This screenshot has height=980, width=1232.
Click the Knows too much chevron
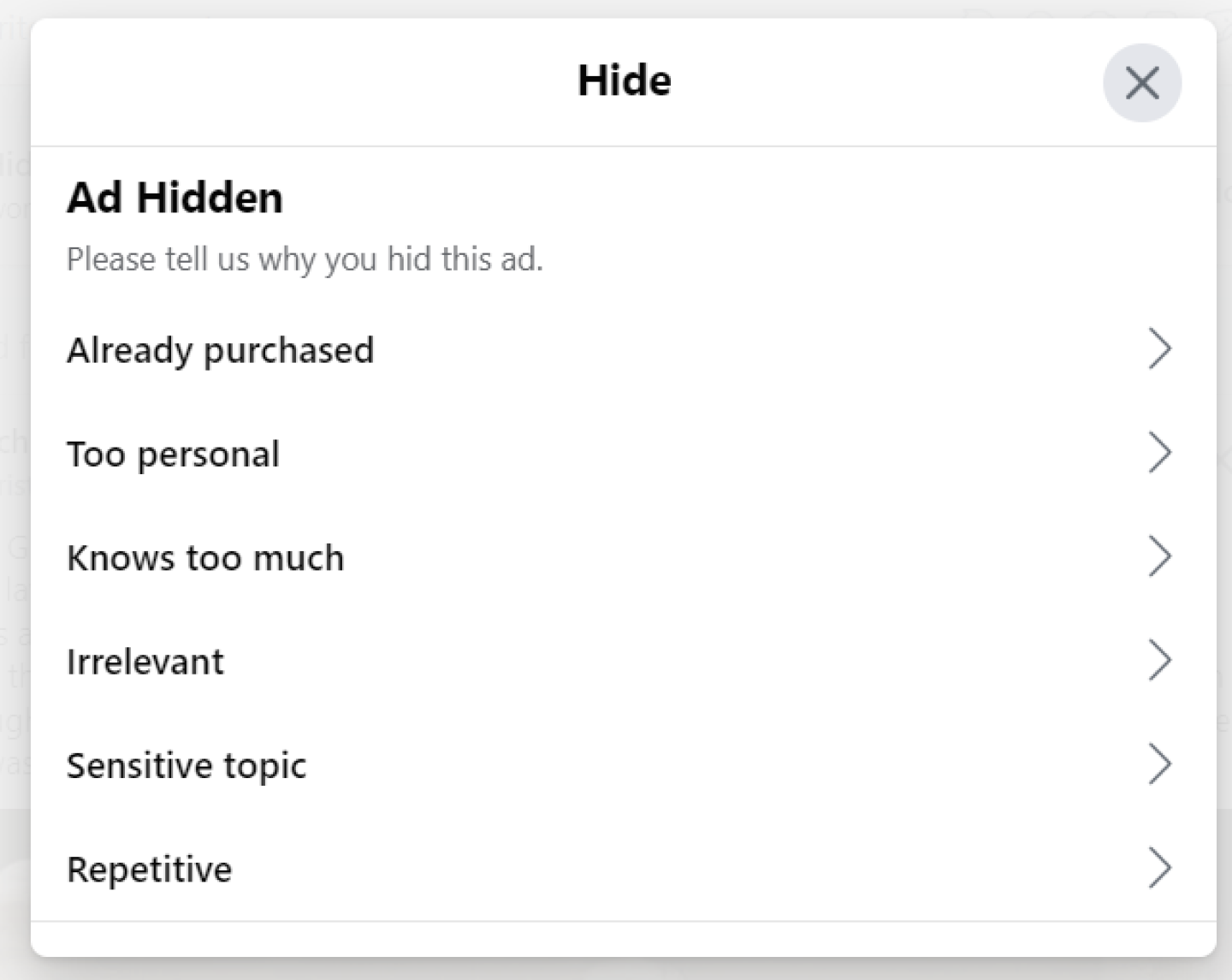click(x=1159, y=557)
